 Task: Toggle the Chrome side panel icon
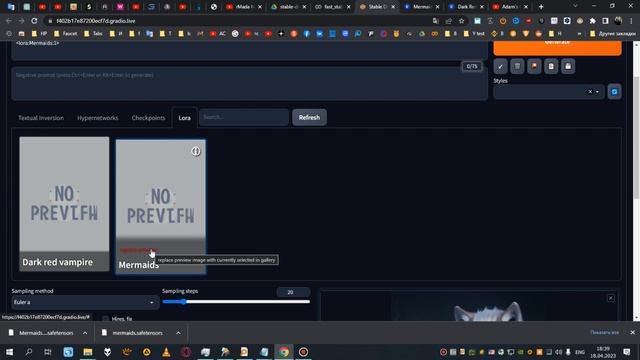click(x=605, y=21)
